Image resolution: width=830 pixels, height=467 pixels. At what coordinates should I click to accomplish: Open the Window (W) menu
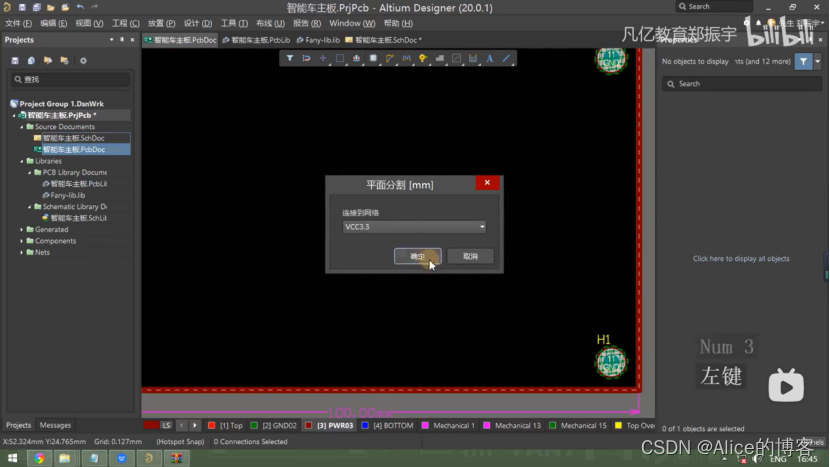(352, 23)
